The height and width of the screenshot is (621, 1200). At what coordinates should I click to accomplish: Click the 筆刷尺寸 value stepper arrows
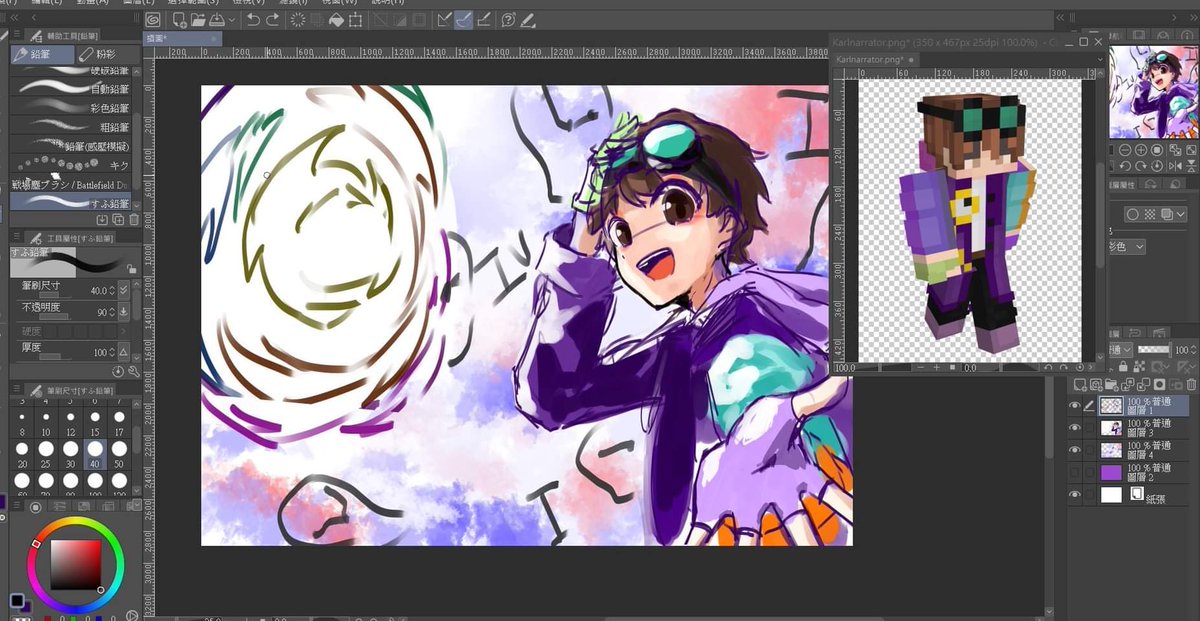tap(112, 291)
